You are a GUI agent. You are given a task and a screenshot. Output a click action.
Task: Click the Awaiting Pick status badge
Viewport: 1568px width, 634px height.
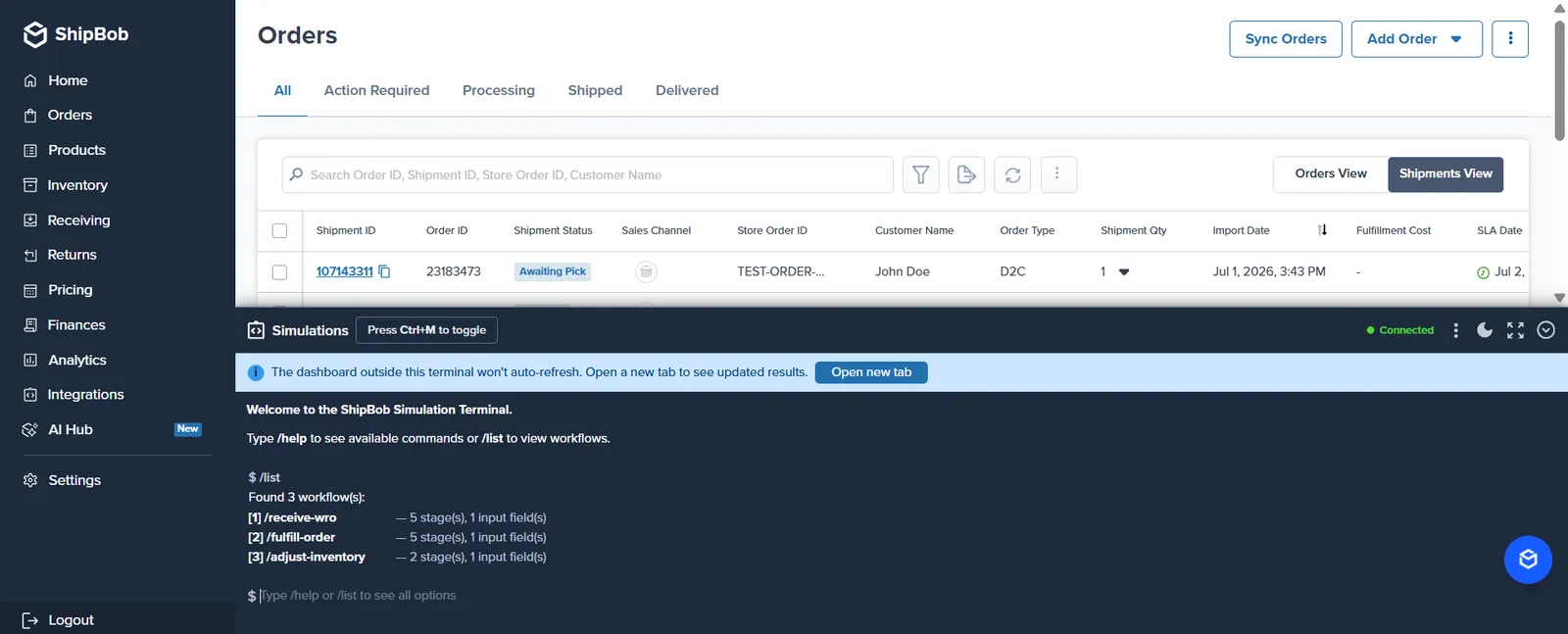[553, 271]
